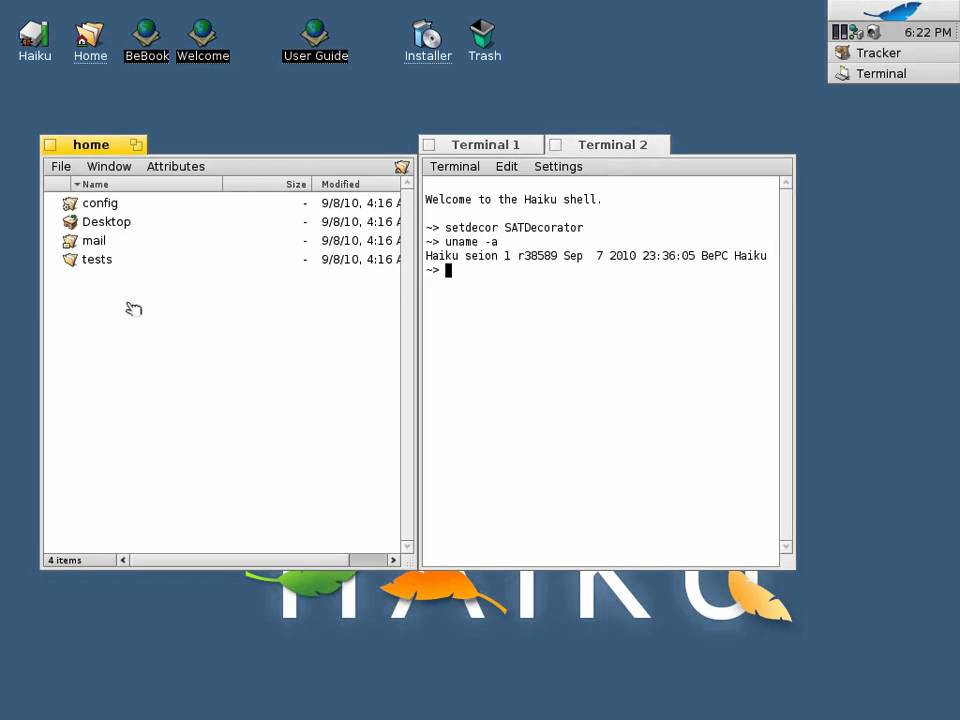Click the Haiku r38589 uname output line
960x720 pixels.
tap(596, 256)
